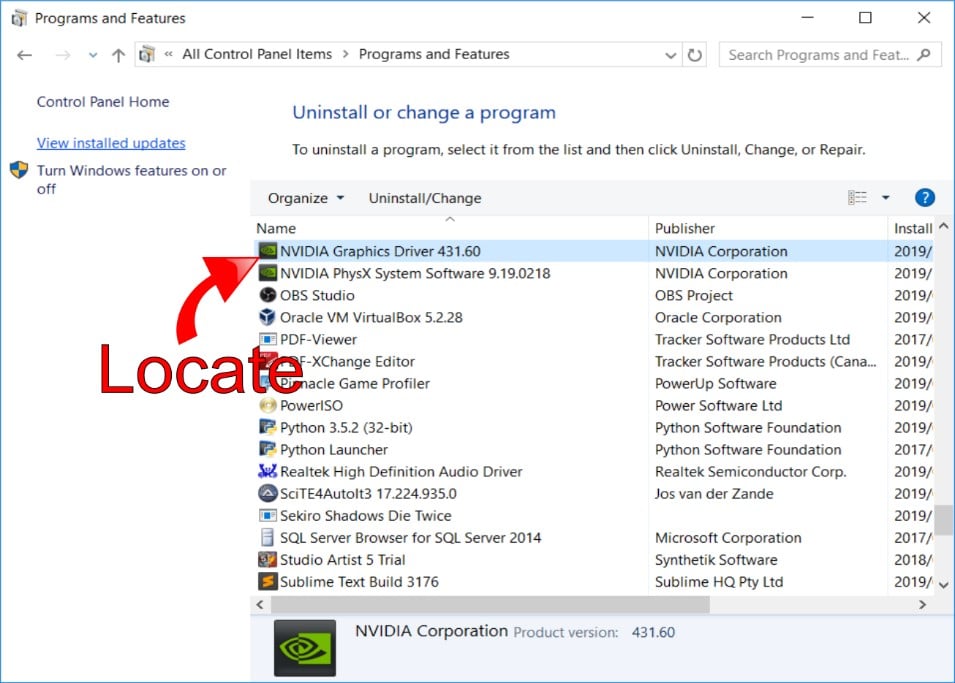Image resolution: width=955 pixels, height=683 pixels.
Task: Select the PowerISO disc icon
Action: tap(267, 405)
